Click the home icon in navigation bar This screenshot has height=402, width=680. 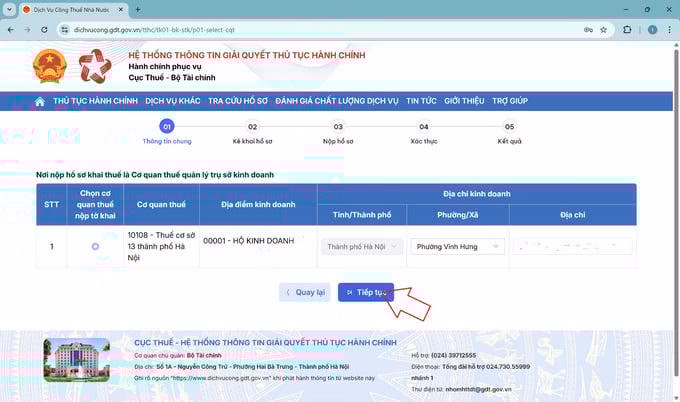point(40,101)
